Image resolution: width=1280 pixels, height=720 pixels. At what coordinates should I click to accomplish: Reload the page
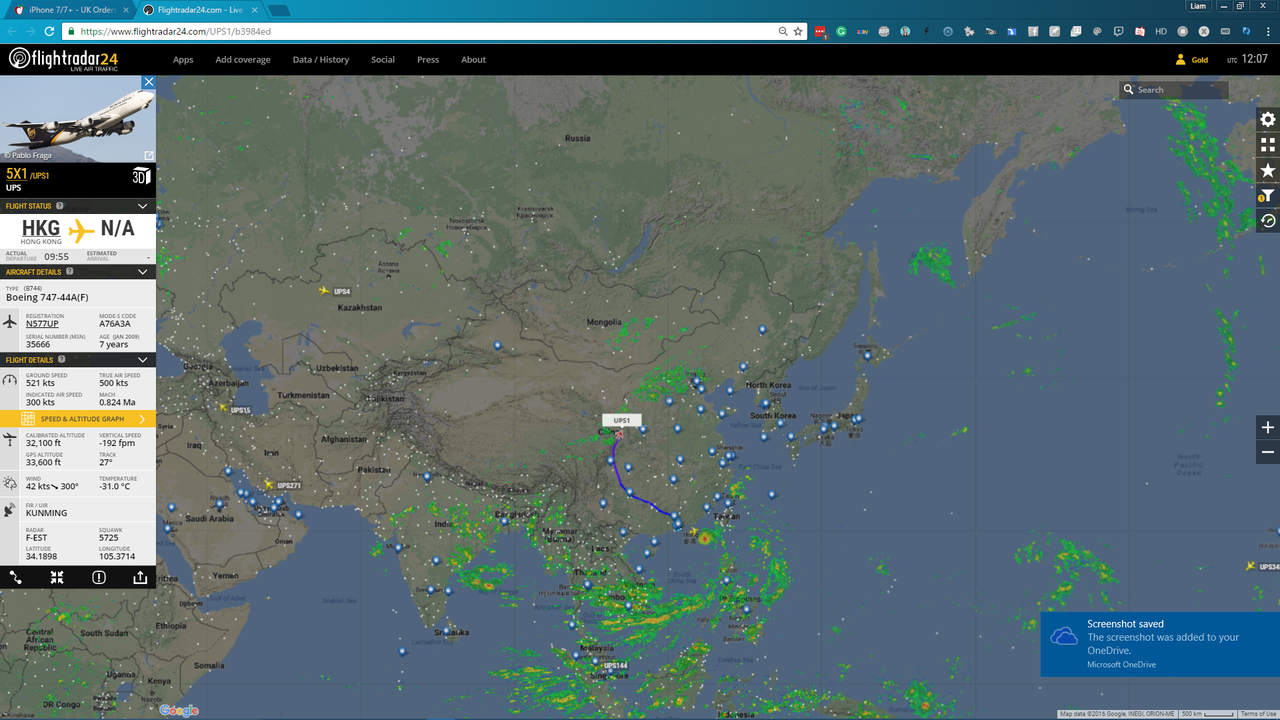tap(49, 31)
